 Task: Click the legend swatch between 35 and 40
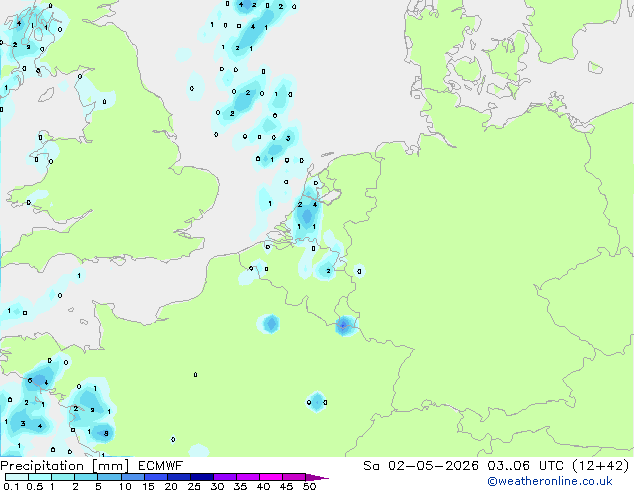248,477
